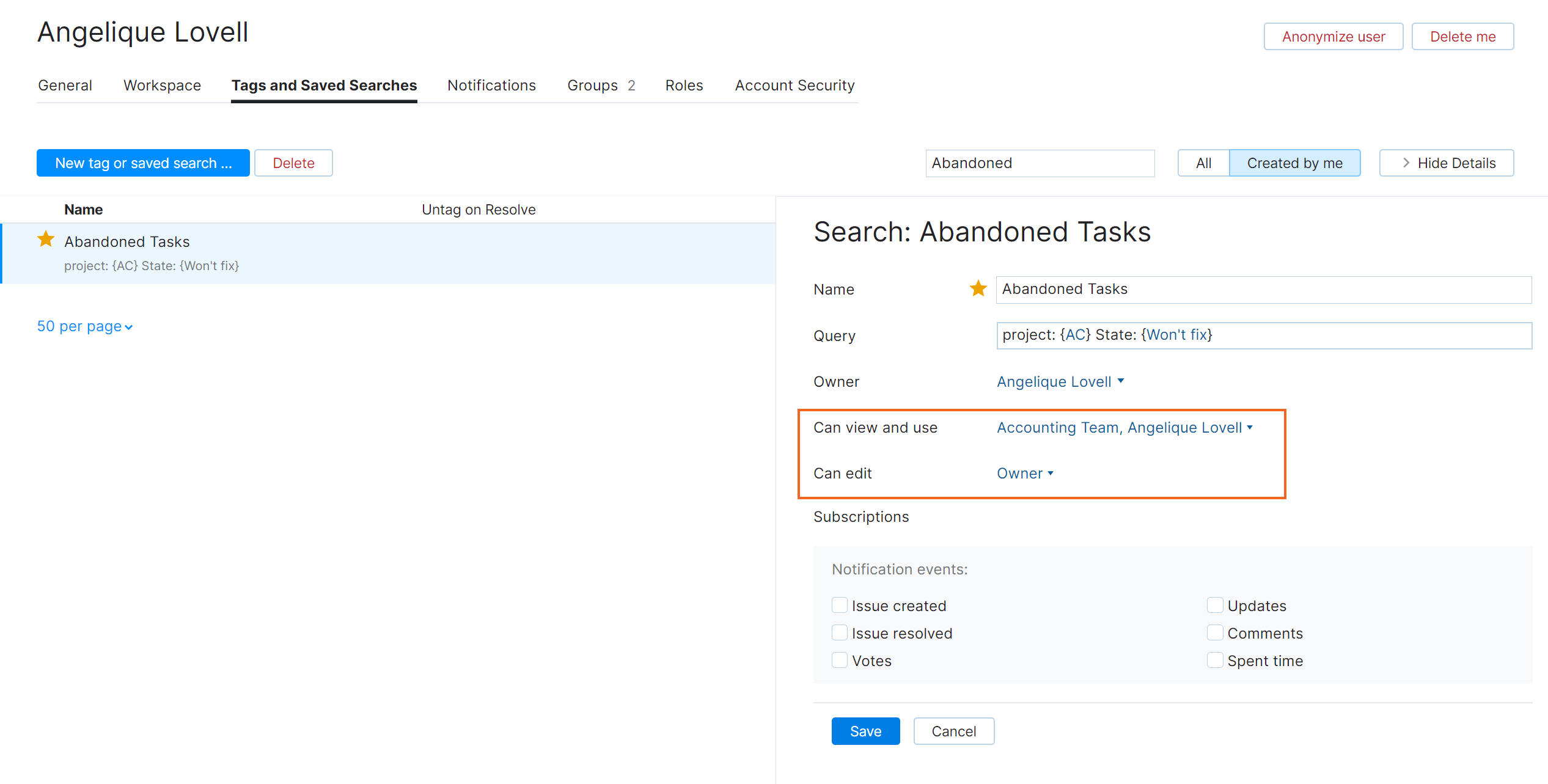Expand the 50 per page selector

pyautogui.click(x=84, y=326)
